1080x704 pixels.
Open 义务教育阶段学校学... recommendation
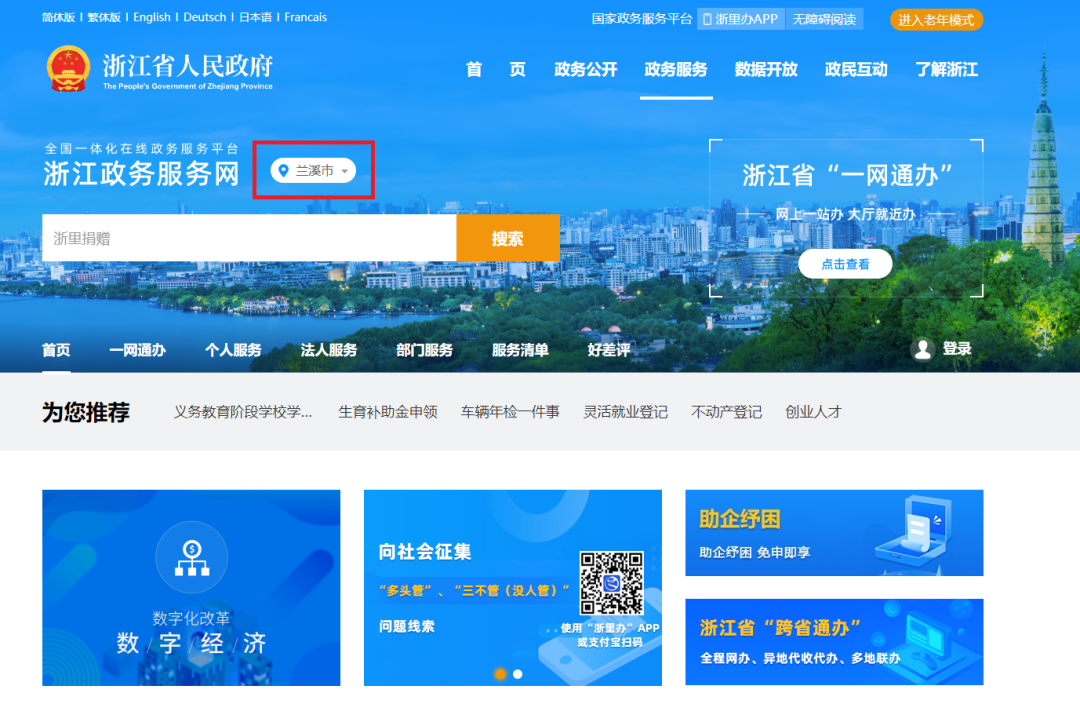click(x=242, y=412)
